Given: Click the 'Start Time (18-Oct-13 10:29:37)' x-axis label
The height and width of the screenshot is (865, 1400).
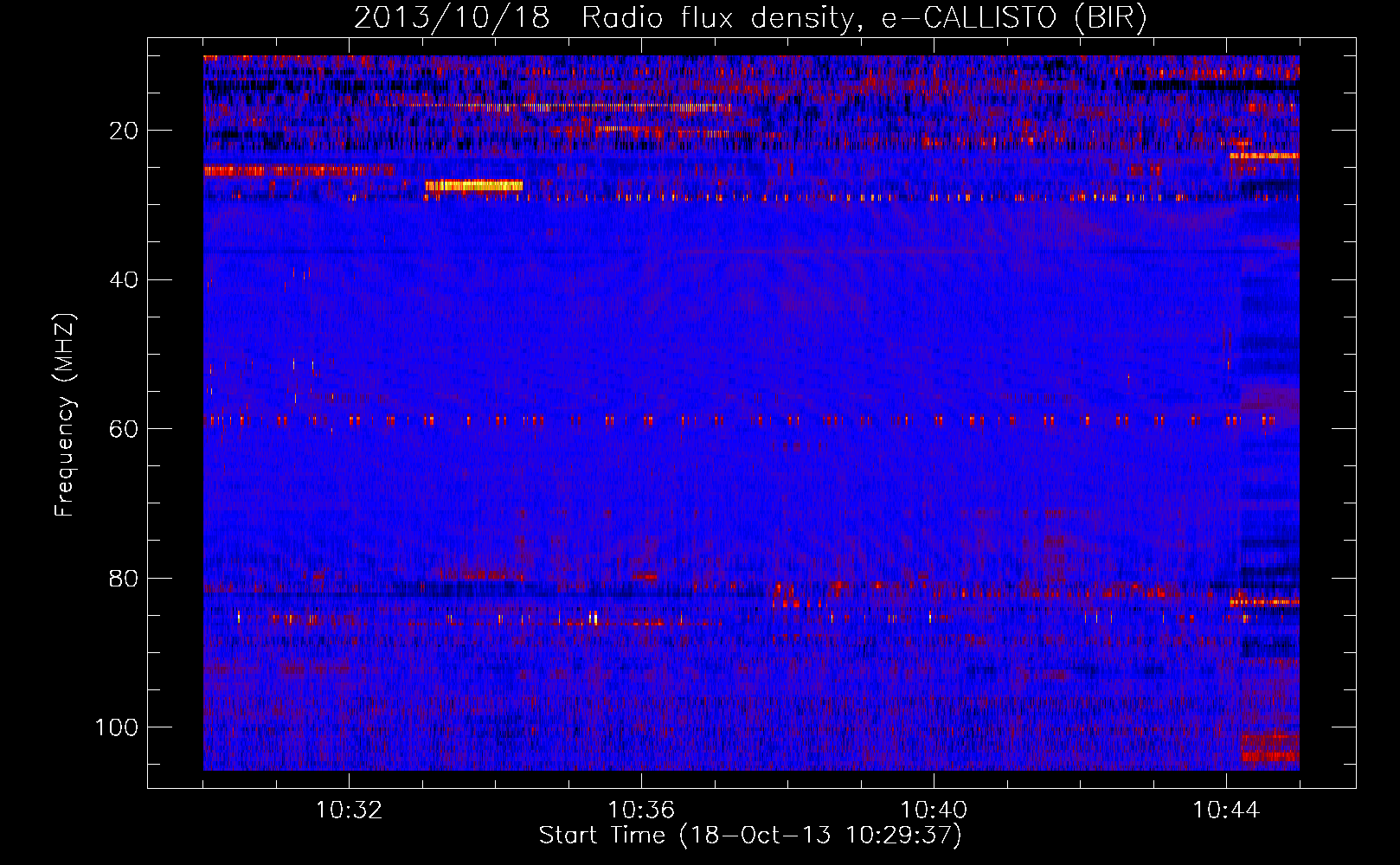Looking at the screenshot, I should [x=750, y=836].
